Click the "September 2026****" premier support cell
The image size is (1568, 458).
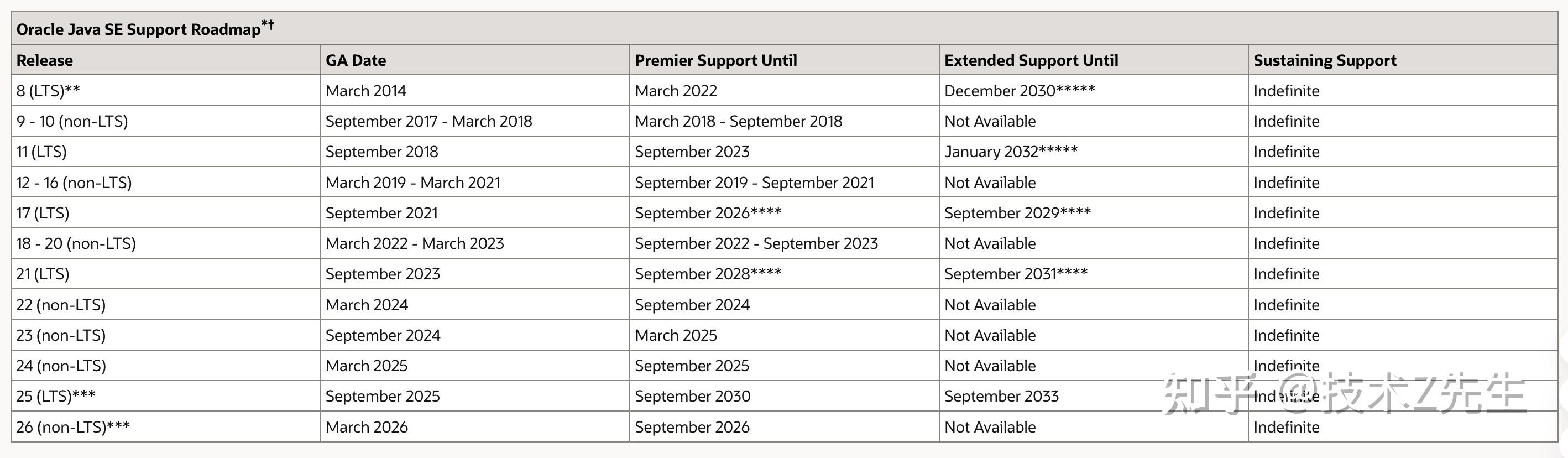(x=707, y=213)
